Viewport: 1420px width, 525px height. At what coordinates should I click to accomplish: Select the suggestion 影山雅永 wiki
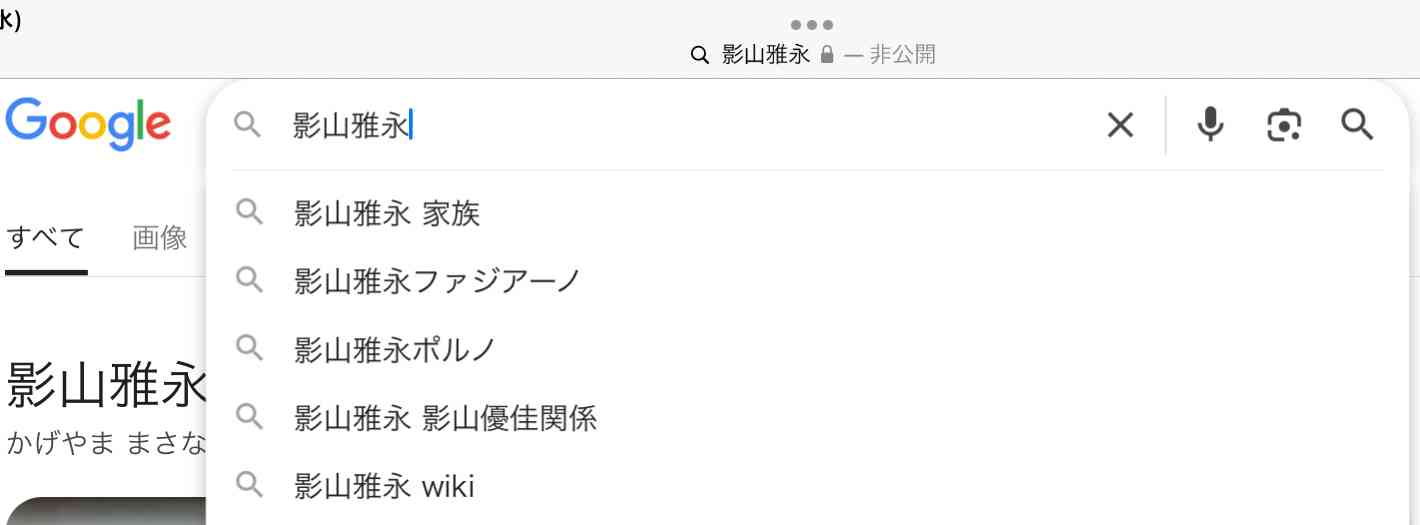click(x=384, y=486)
